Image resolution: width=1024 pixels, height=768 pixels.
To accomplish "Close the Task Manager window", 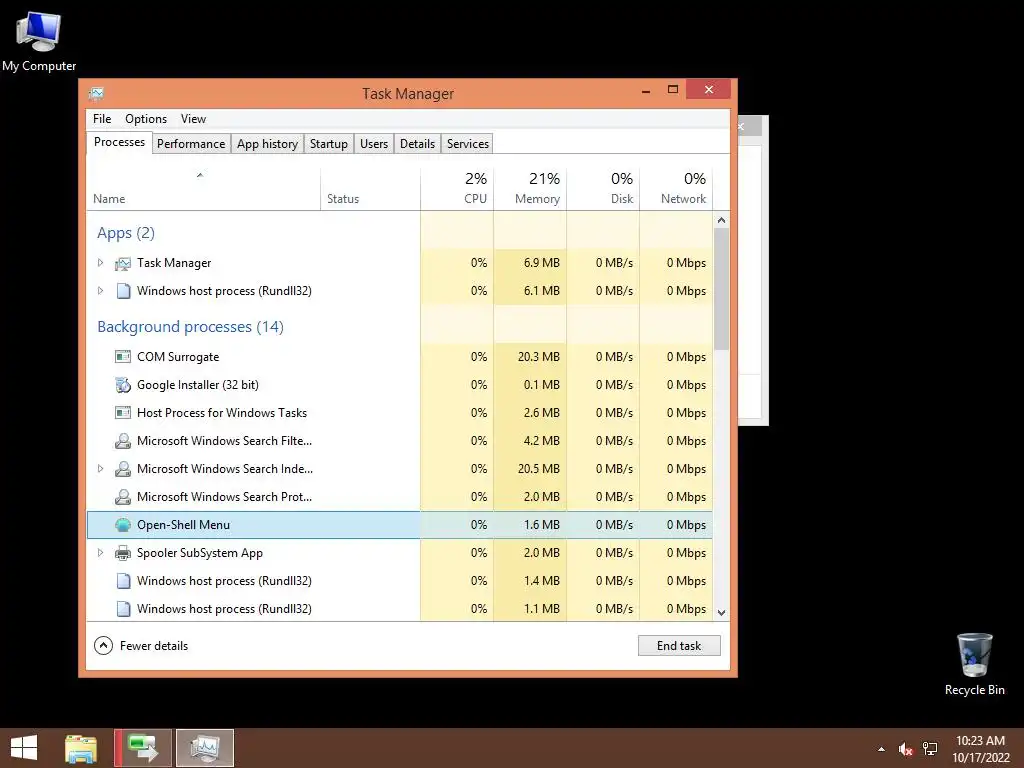I will click(x=709, y=89).
